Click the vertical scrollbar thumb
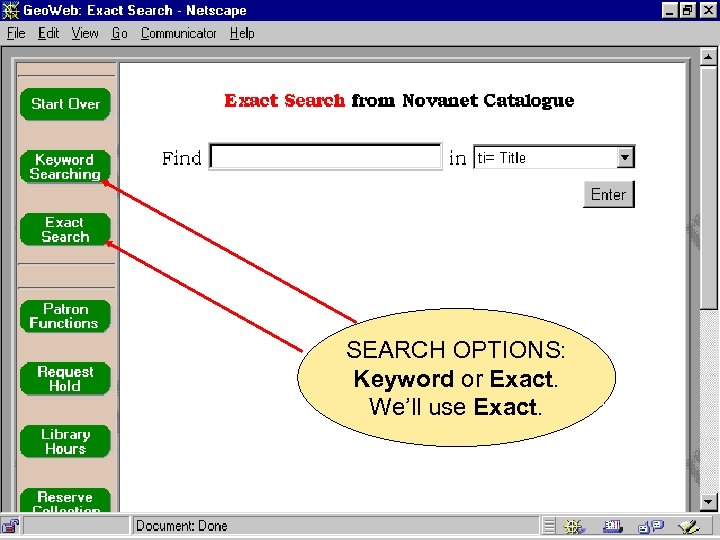The width and height of the screenshot is (720, 540). pyautogui.click(x=709, y=188)
